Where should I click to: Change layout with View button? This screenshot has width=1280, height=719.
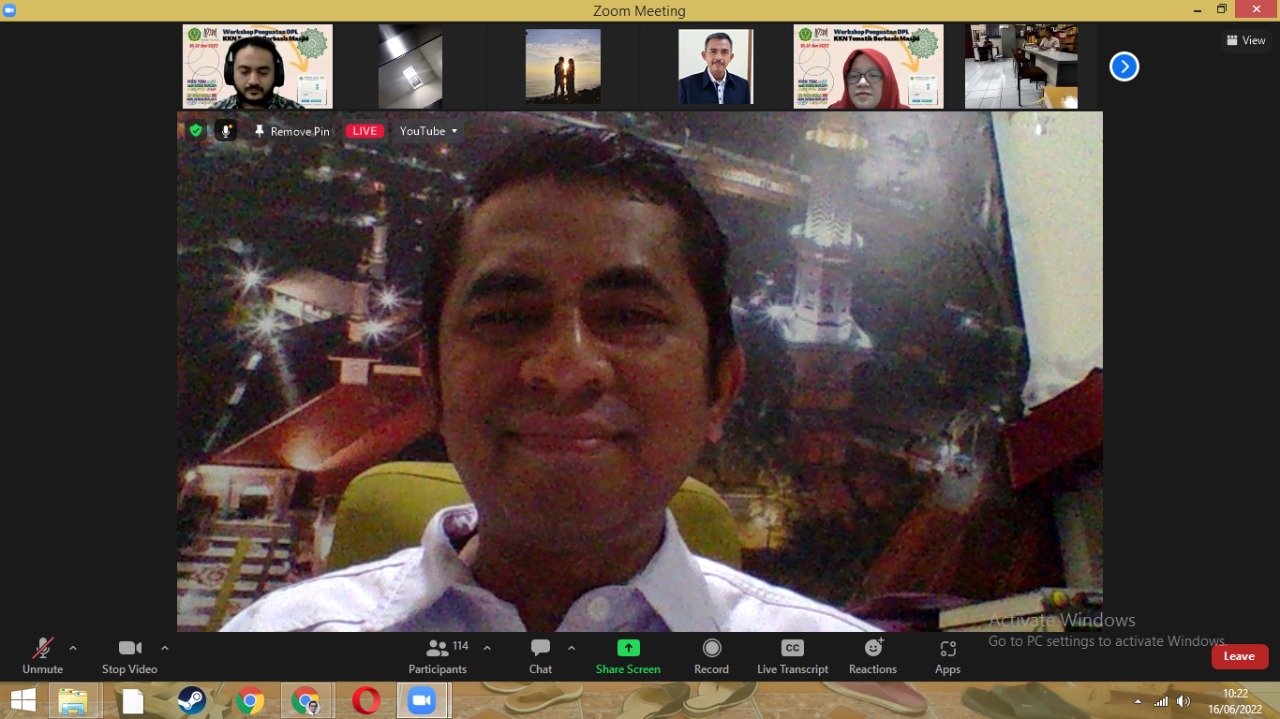click(x=1246, y=40)
